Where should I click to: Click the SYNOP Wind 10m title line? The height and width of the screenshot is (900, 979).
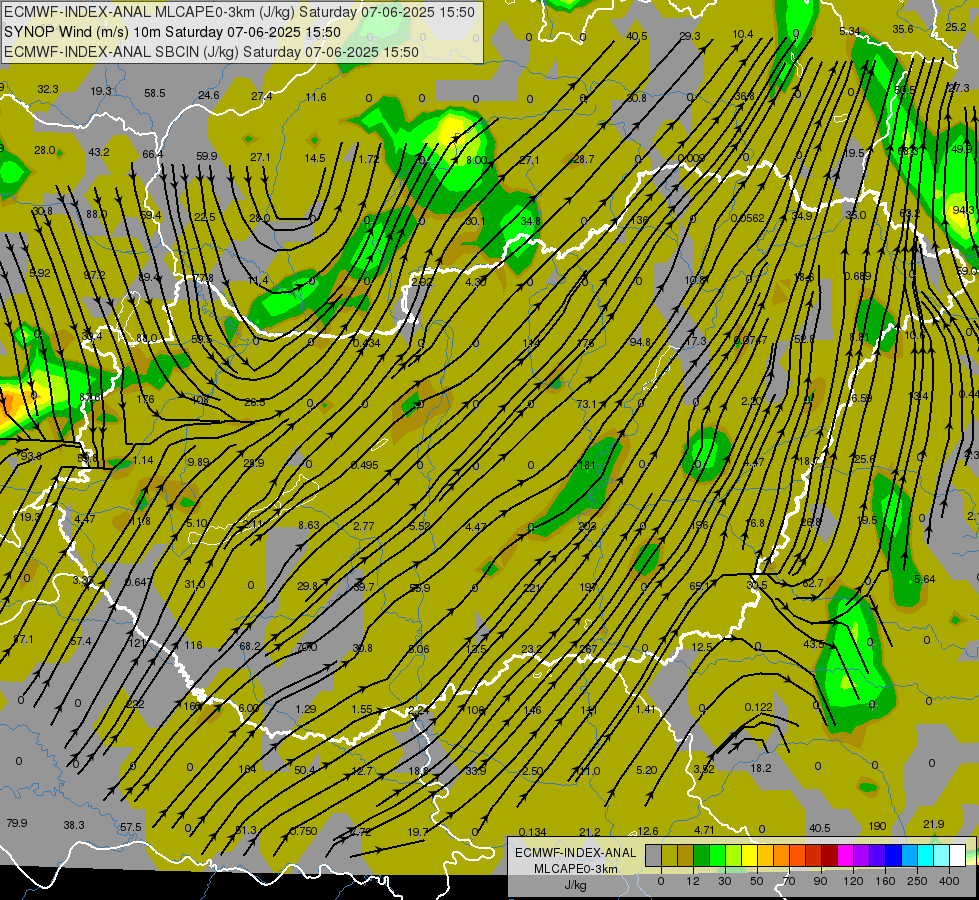point(172,32)
